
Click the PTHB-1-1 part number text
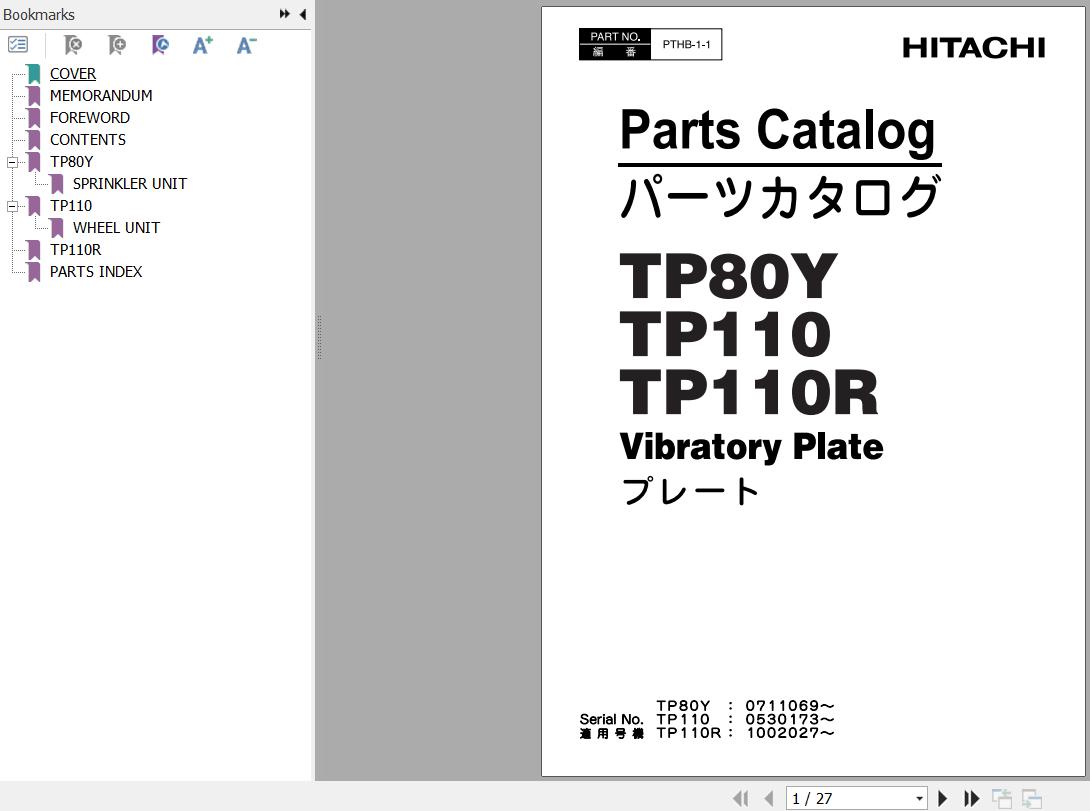pos(686,44)
